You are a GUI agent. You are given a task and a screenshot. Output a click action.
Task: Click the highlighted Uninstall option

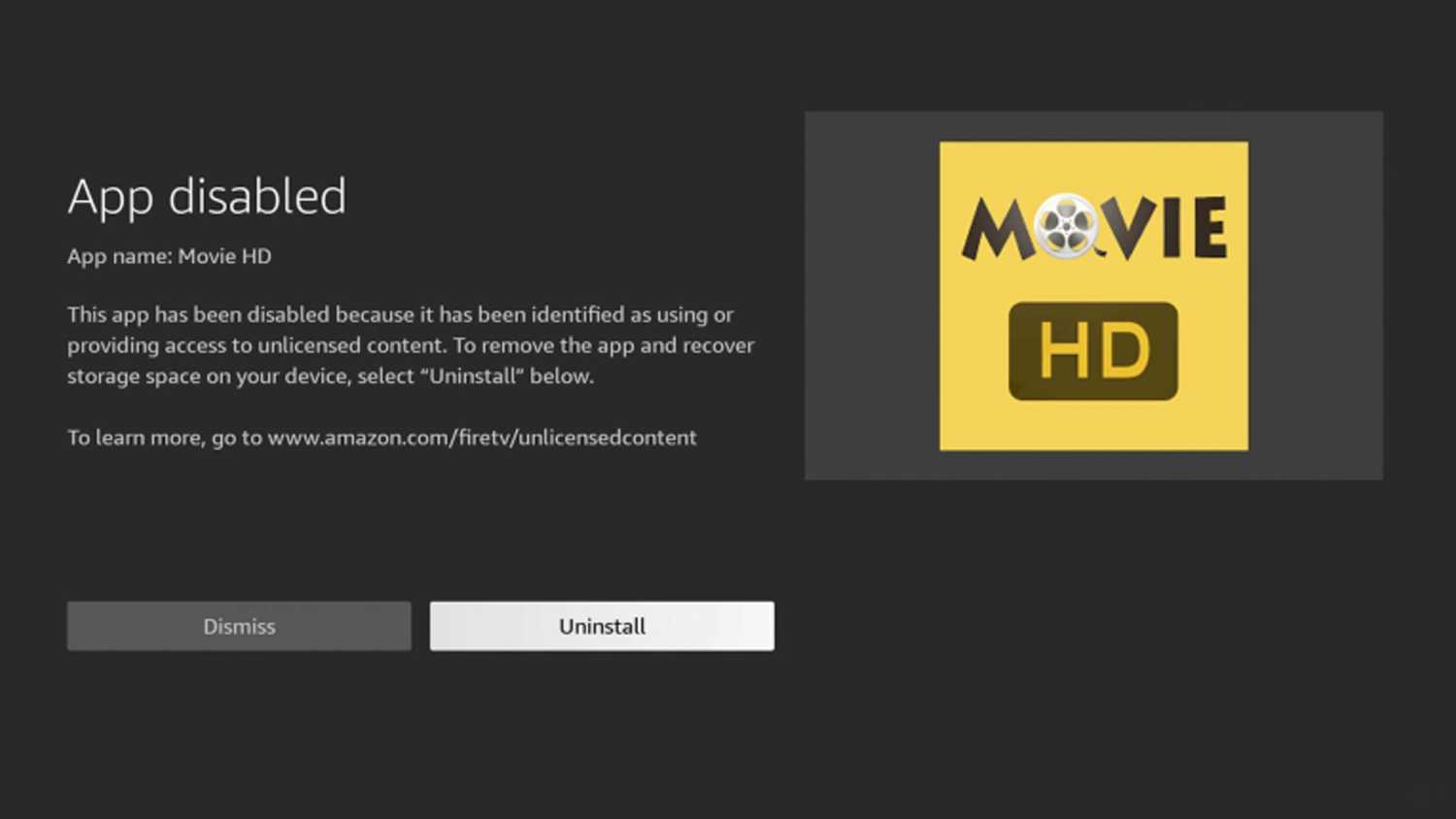[x=602, y=626]
